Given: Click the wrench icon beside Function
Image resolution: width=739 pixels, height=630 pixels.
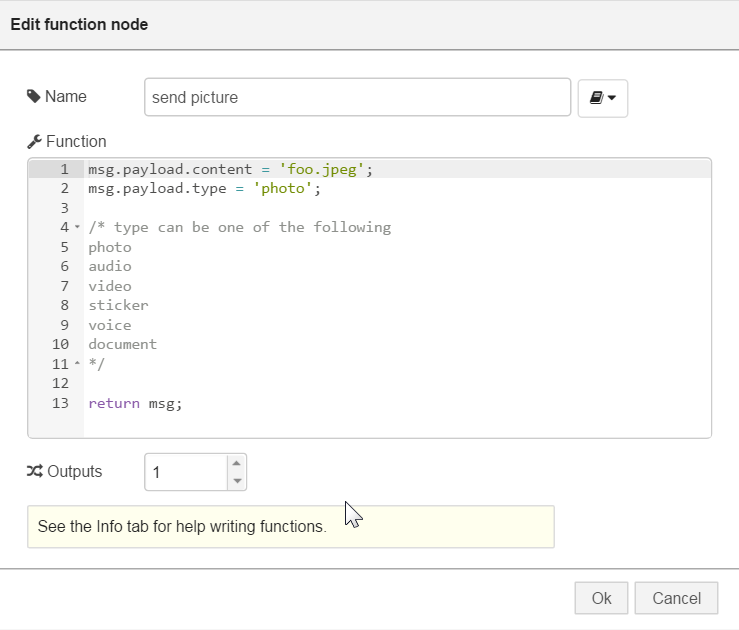Looking at the screenshot, I should pos(34,142).
